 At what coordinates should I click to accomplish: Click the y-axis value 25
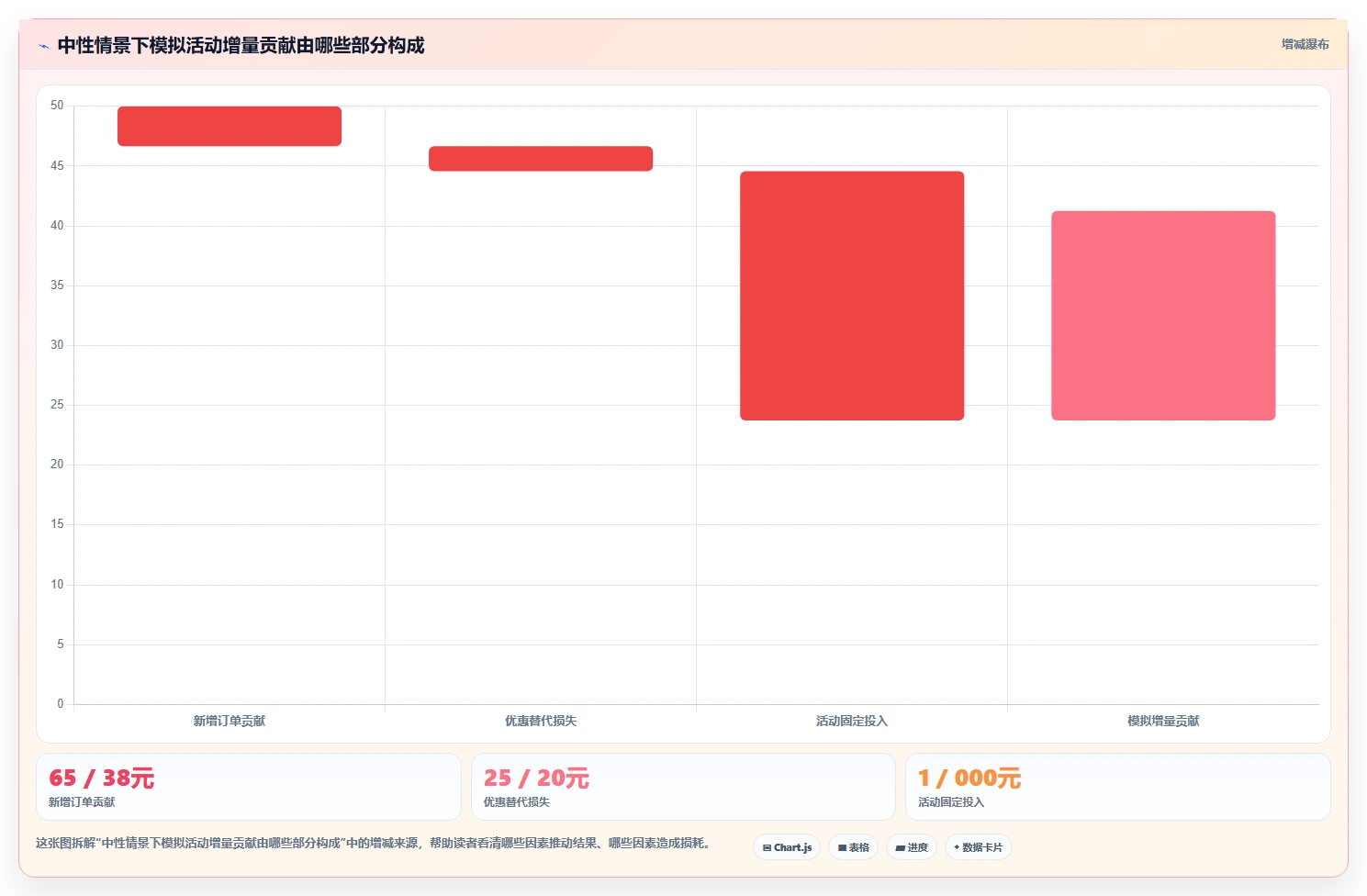(x=57, y=405)
